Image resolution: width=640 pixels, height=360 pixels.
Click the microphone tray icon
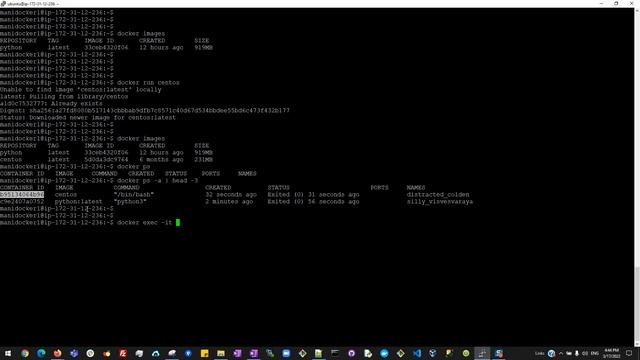(577, 353)
